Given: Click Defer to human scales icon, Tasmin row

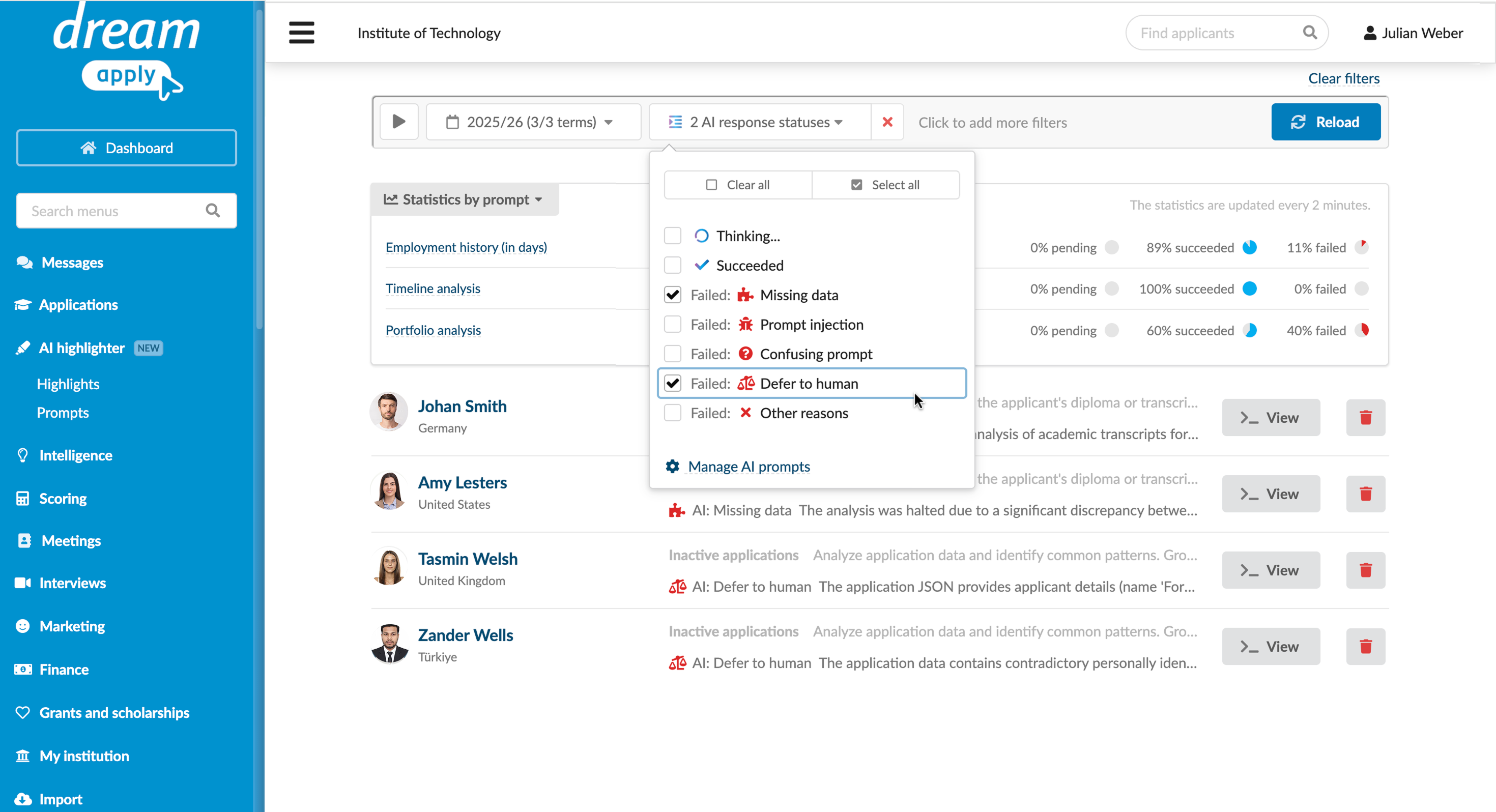Looking at the screenshot, I should (x=677, y=587).
